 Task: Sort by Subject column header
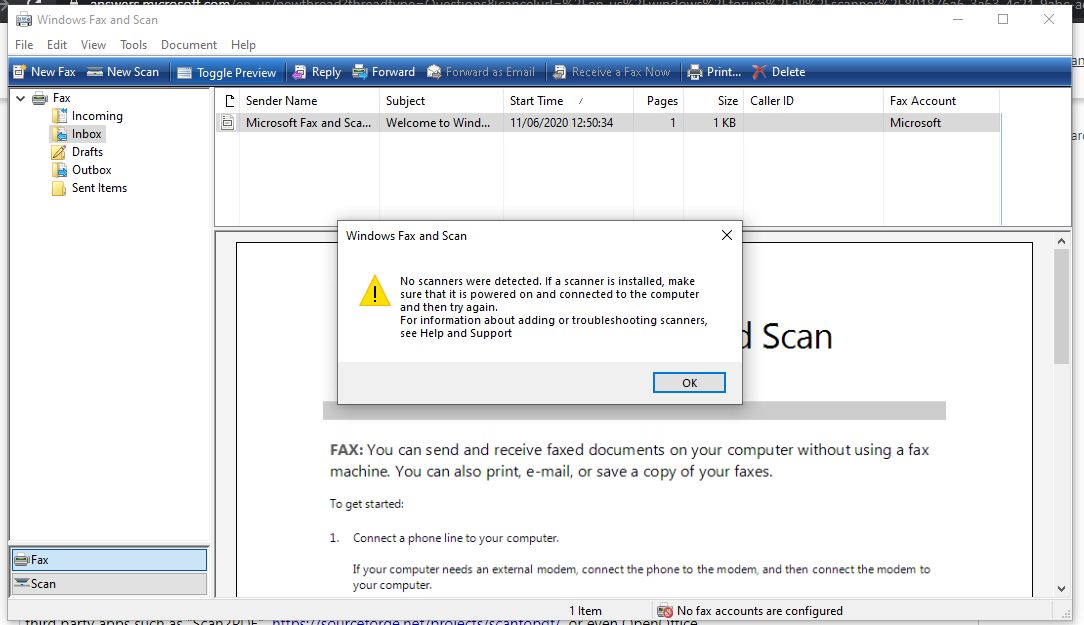click(x=441, y=101)
